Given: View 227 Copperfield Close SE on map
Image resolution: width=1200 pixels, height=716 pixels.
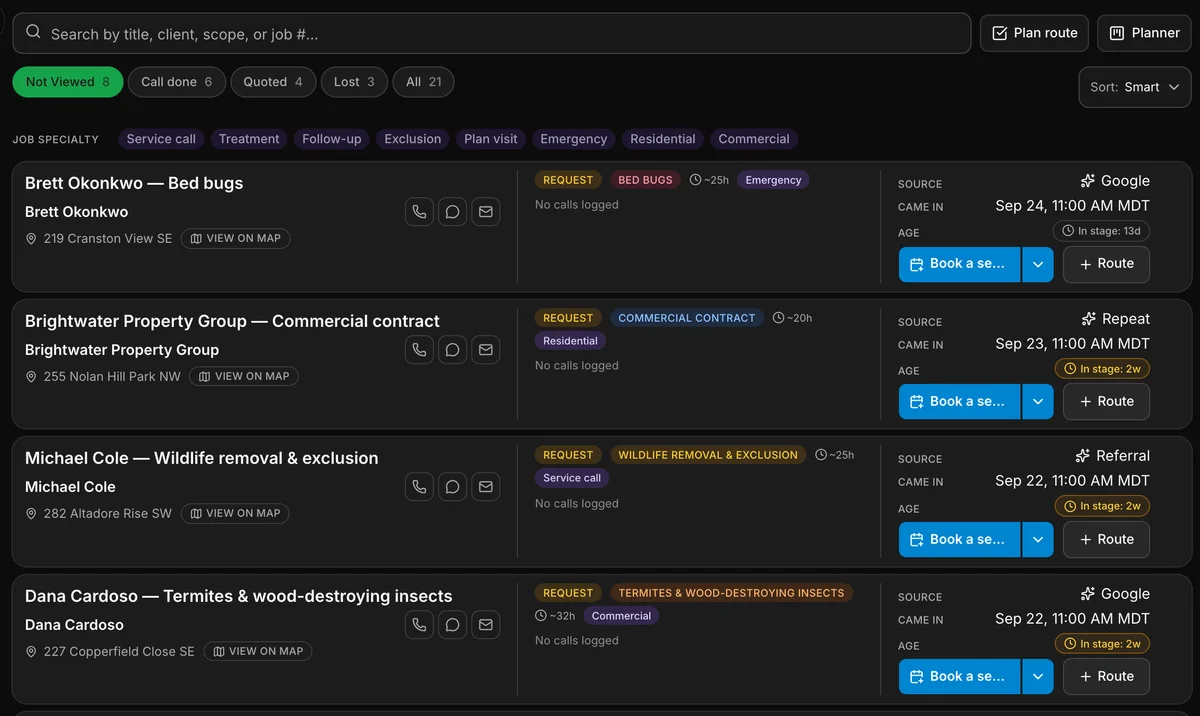Looking at the screenshot, I should [x=258, y=652].
